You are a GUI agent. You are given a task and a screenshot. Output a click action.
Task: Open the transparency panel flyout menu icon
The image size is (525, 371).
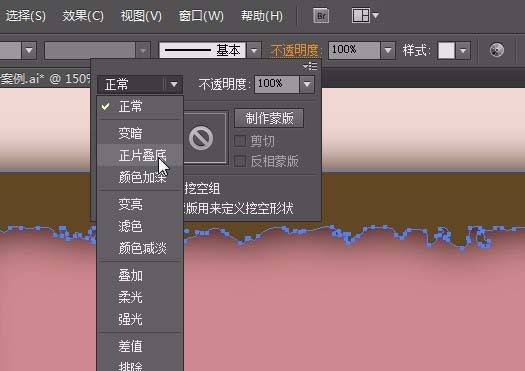[x=310, y=66]
